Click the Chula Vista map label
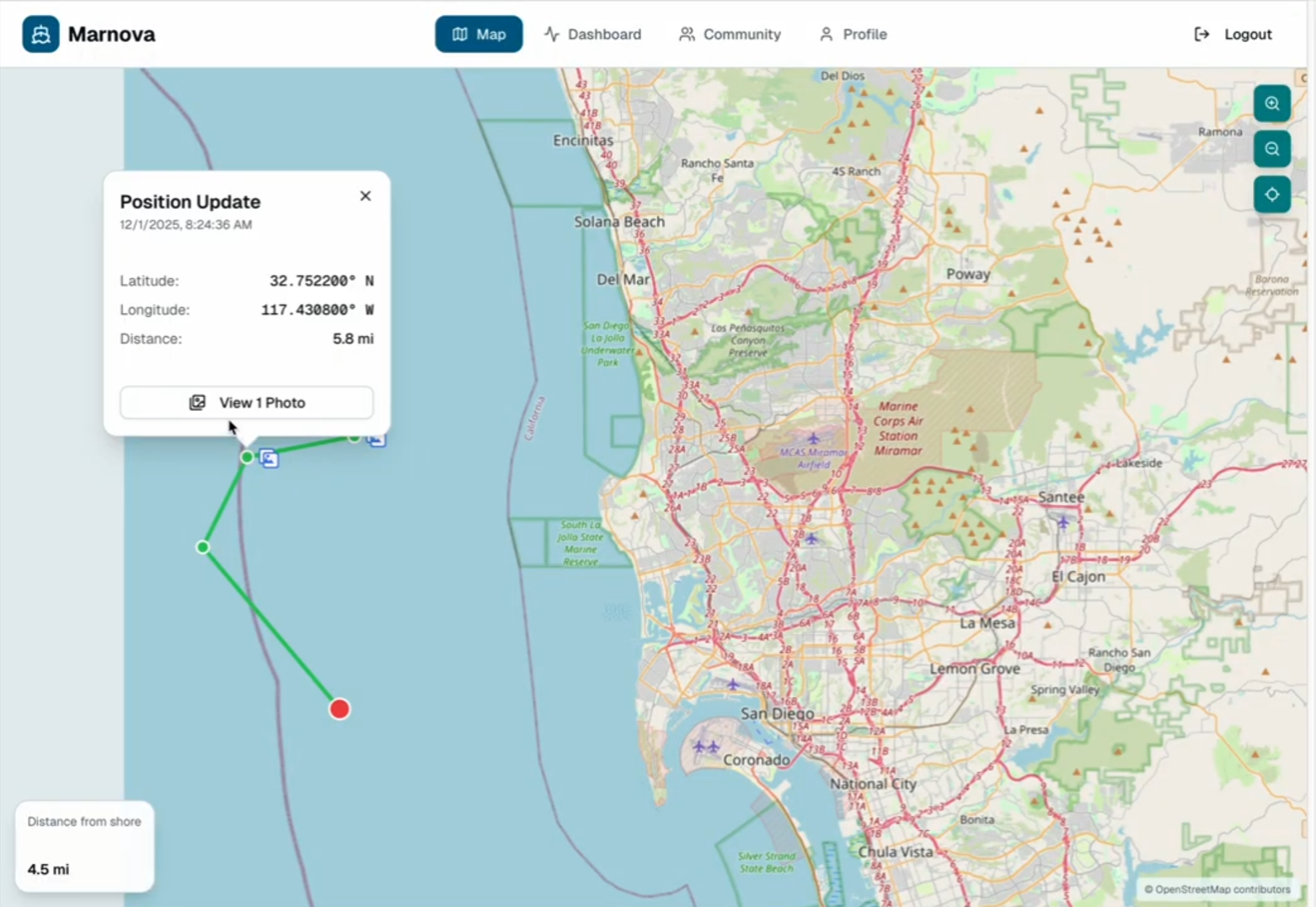Screen dimensions: 1316x907 point(896,851)
